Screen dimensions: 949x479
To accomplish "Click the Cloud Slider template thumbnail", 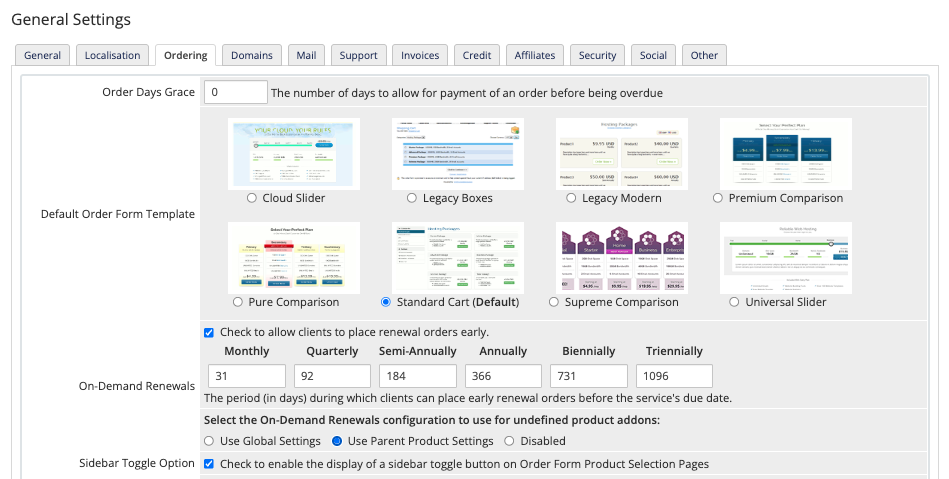I will tap(293, 154).
